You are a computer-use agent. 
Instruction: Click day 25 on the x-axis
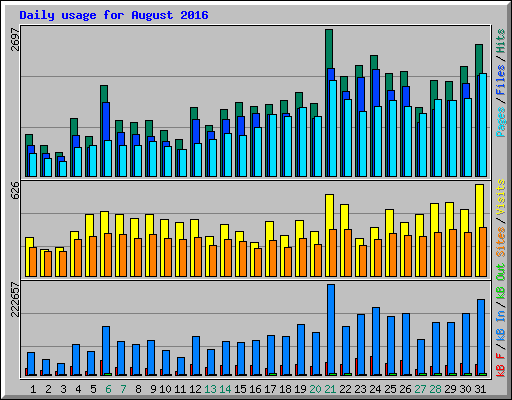tap(390, 389)
